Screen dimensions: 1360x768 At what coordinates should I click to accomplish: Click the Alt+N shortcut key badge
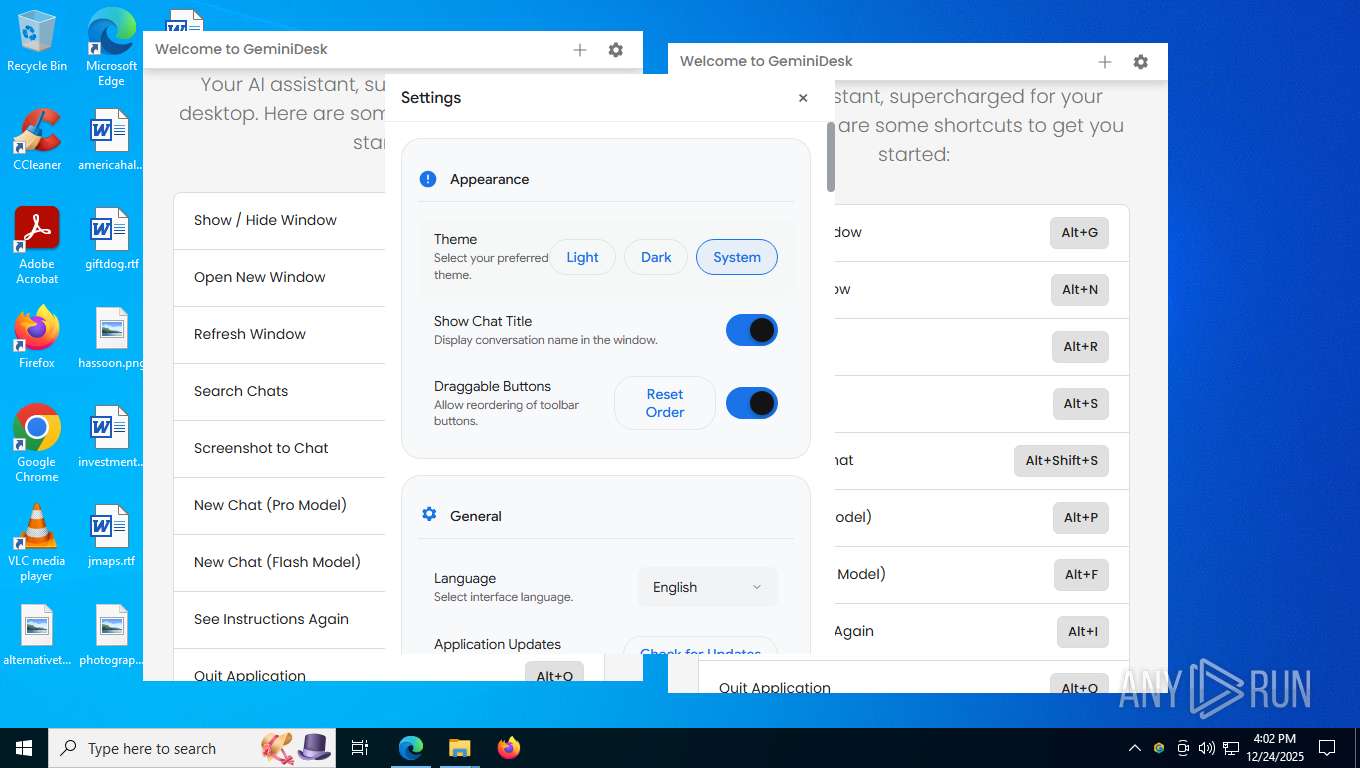click(1080, 289)
